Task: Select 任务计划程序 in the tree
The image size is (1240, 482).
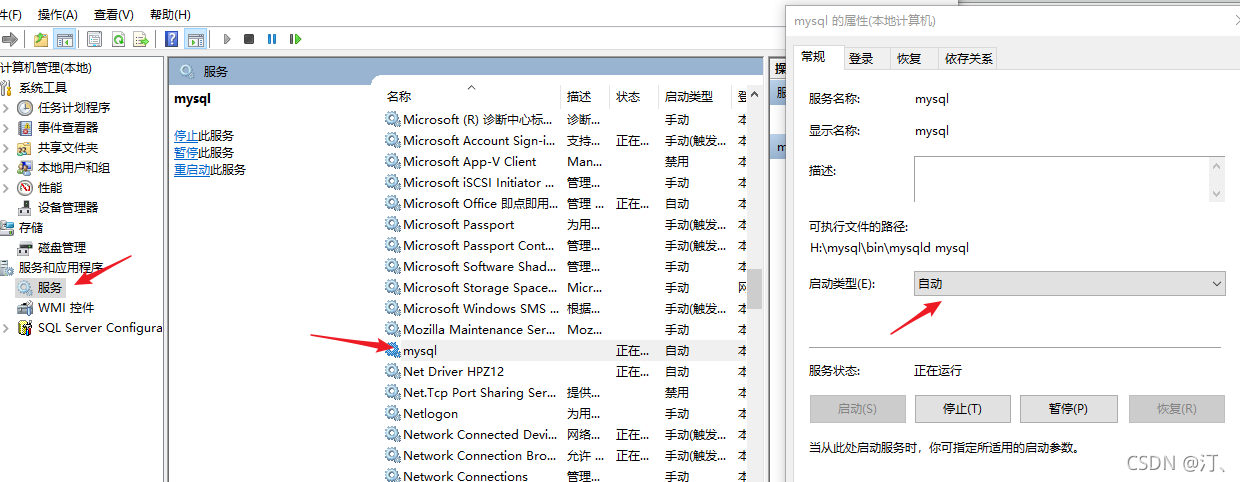Action: 74,107
